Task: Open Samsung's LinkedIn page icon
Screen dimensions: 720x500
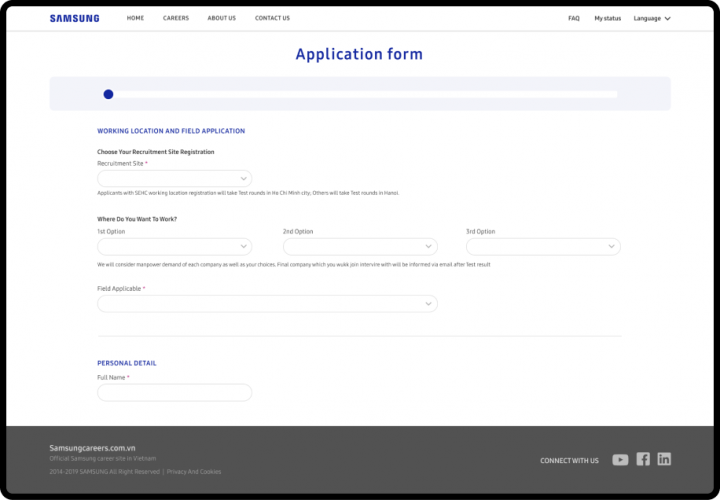Action: (x=664, y=459)
